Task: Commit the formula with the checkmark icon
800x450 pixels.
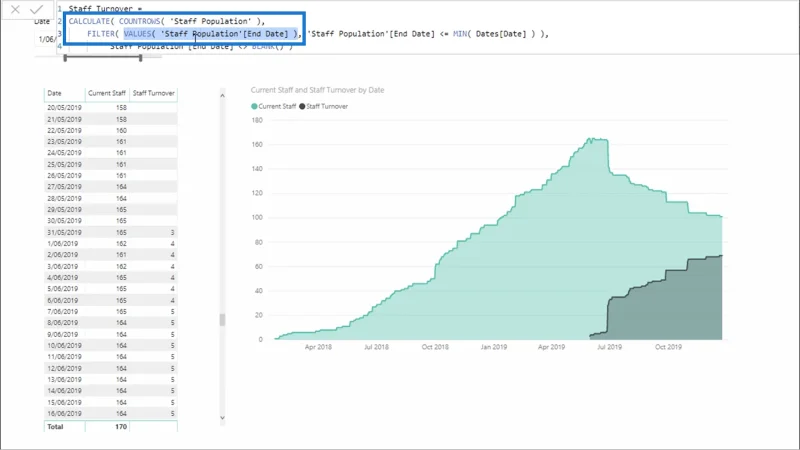Action: click(36, 9)
